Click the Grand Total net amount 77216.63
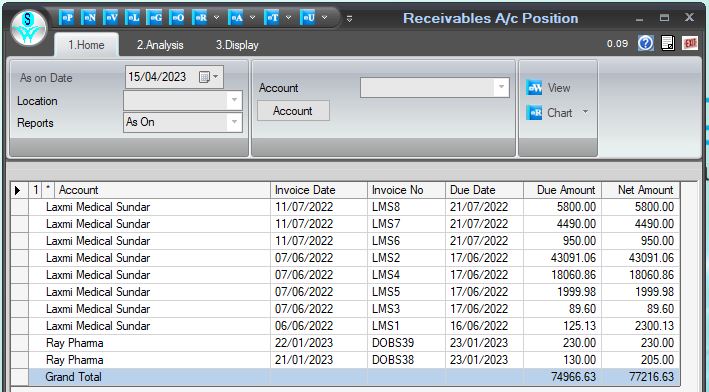Viewport: 709px width, 392px height. [652, 377]
